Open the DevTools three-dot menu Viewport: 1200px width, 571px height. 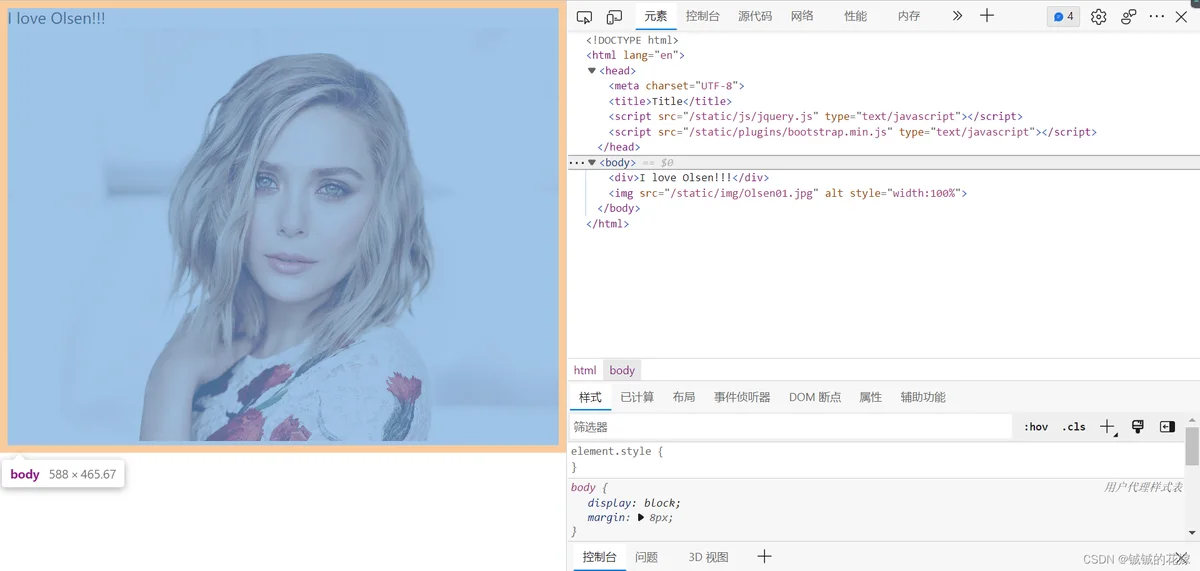point(1157,17)
